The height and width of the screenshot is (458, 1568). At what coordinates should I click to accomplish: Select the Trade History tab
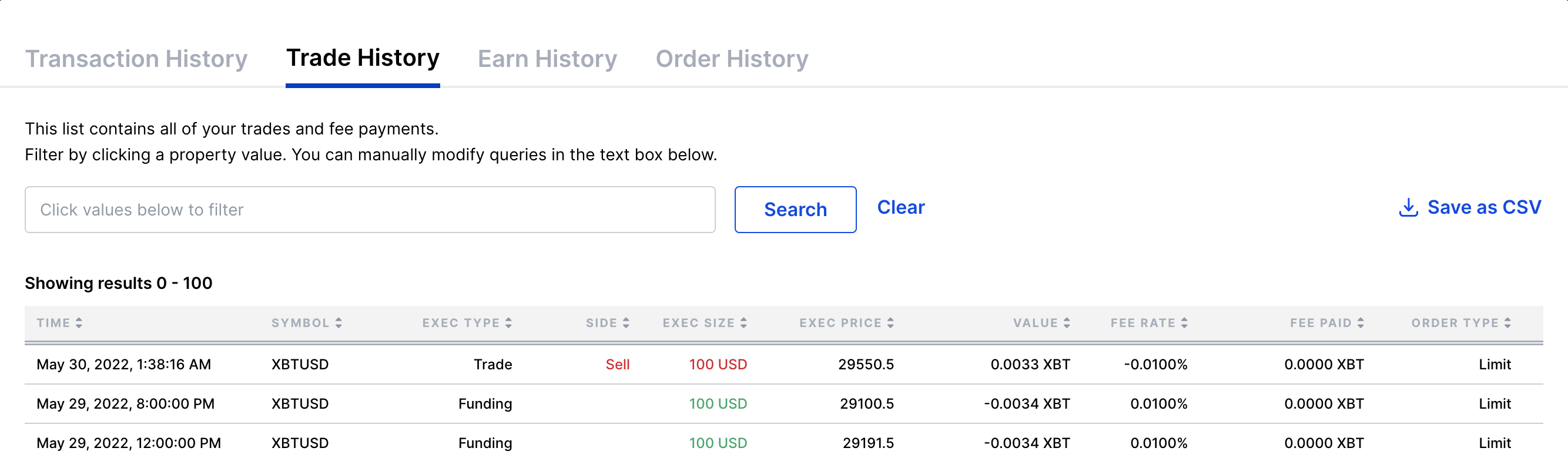pyautogui.click(x=363, y=58)
